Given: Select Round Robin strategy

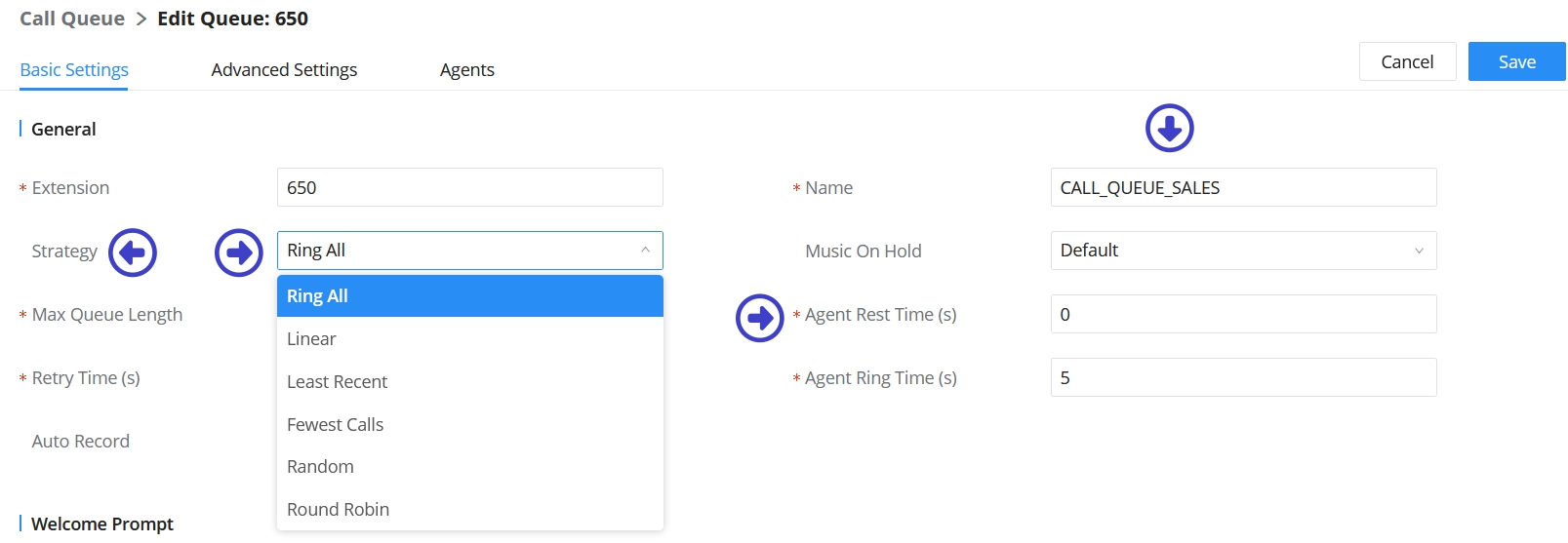Looking at the screenshot, I should coord(469,510).
